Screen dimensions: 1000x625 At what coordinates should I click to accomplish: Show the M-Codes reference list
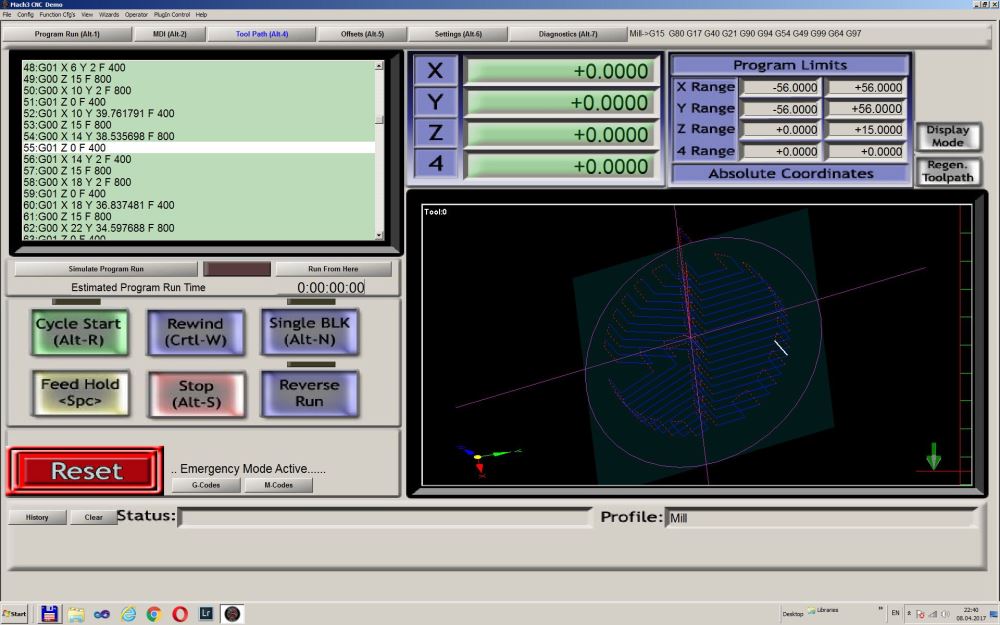[279, 485]
